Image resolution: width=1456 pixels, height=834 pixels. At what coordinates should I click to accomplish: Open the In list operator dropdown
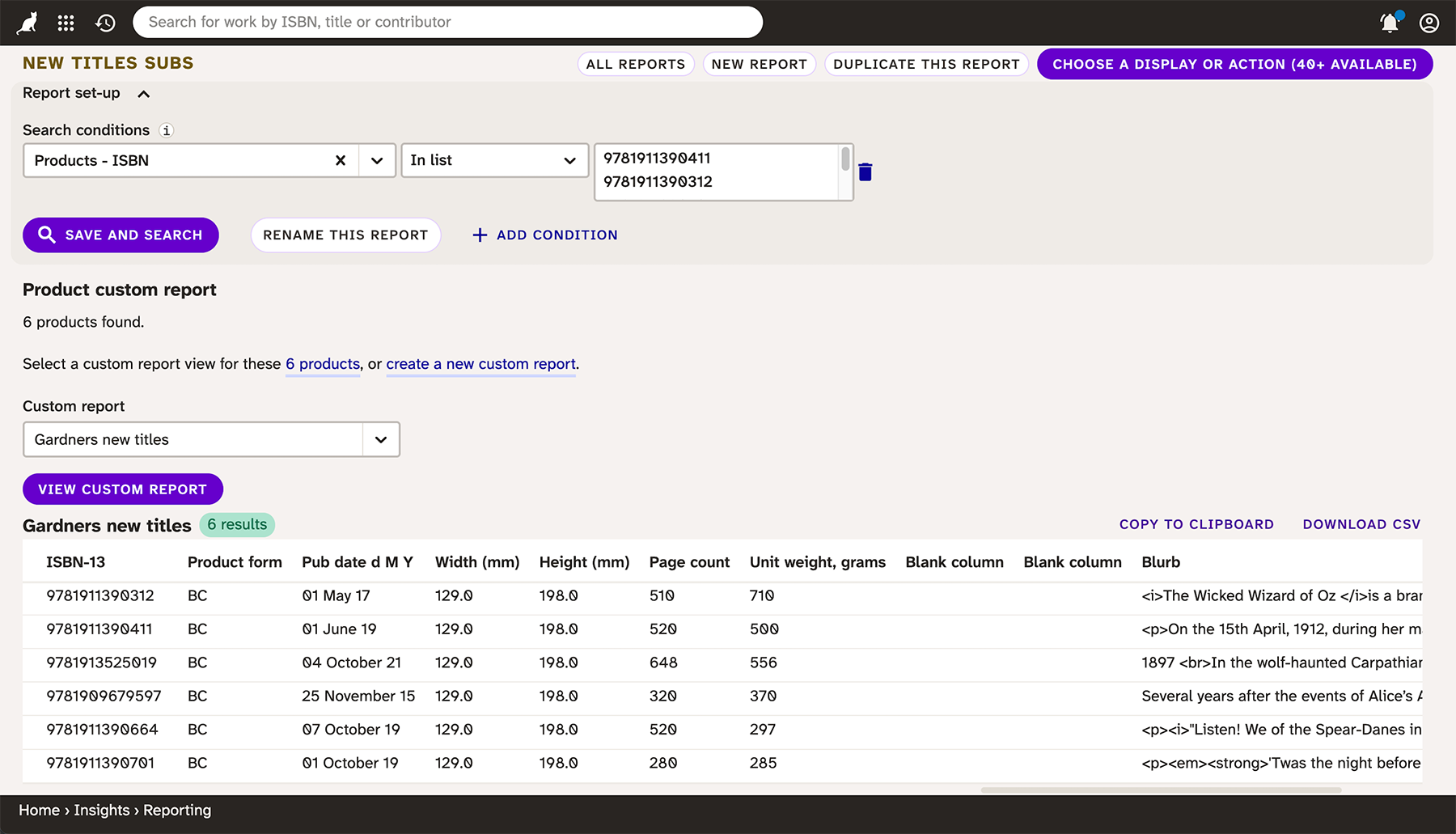click(495, 160)
